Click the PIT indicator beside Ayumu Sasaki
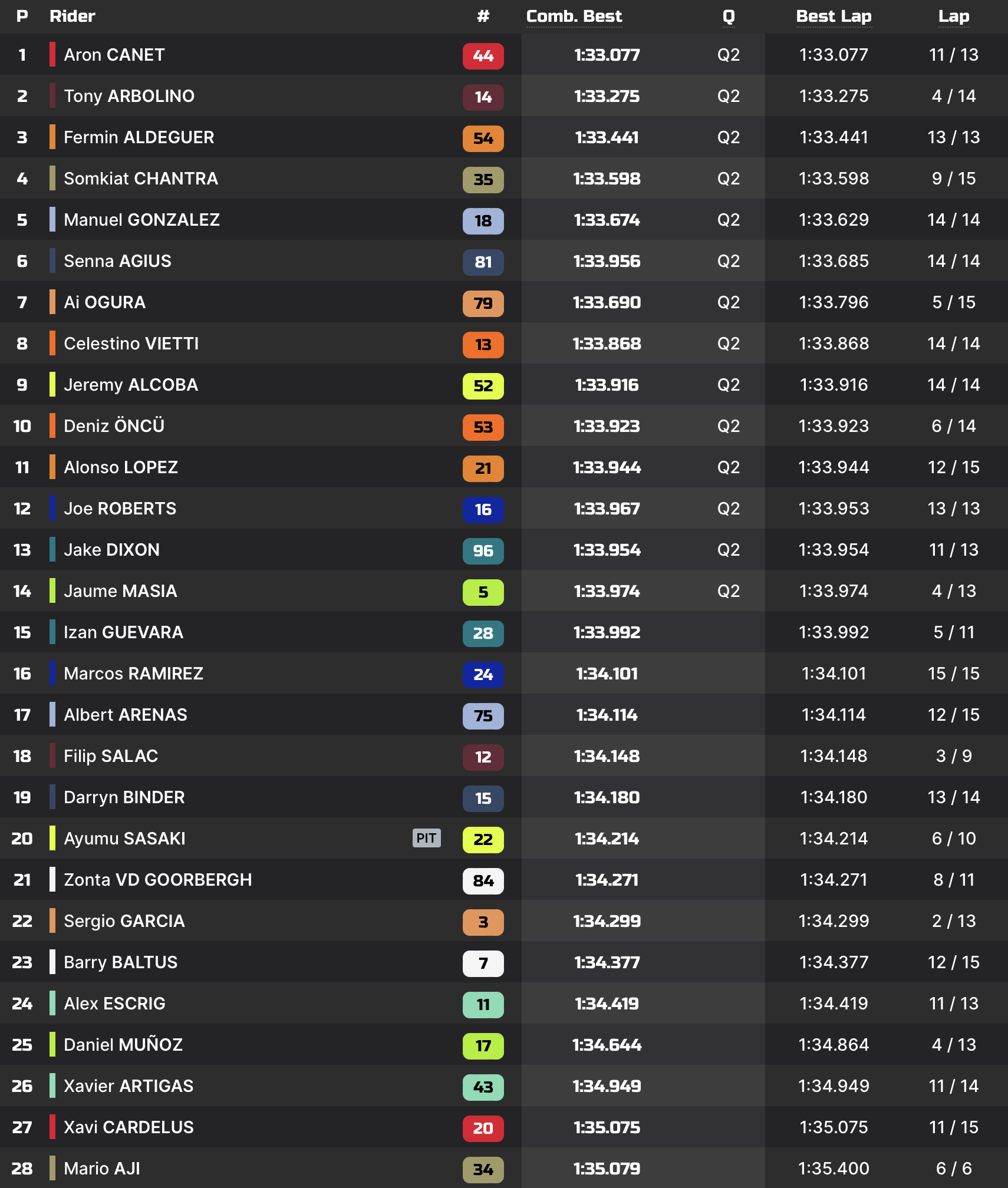The height and width of the screenshot is (1188, 1008). coord(426,838)
